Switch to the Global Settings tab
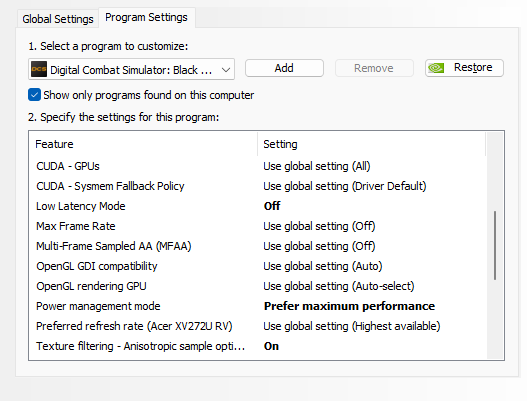 (58, 19)
